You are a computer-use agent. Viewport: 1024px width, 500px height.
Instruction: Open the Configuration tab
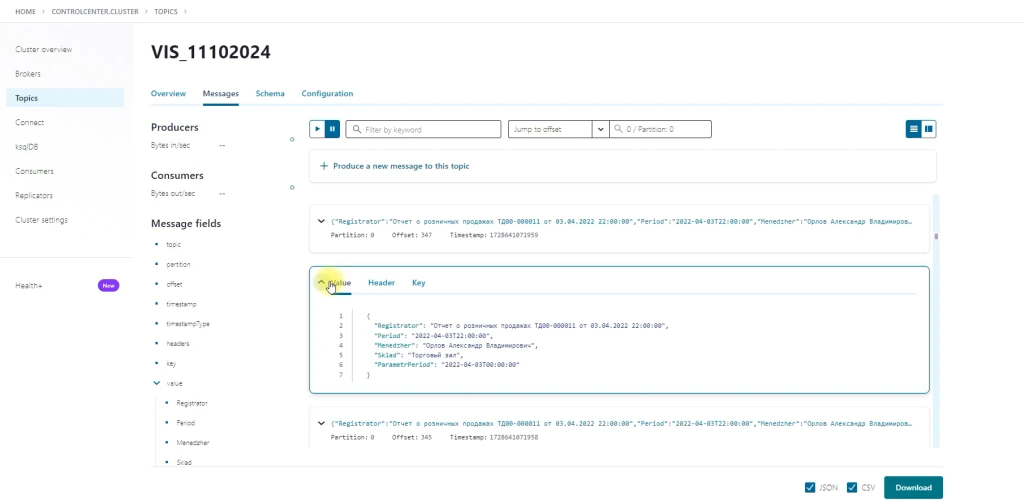tap(327, 94)
